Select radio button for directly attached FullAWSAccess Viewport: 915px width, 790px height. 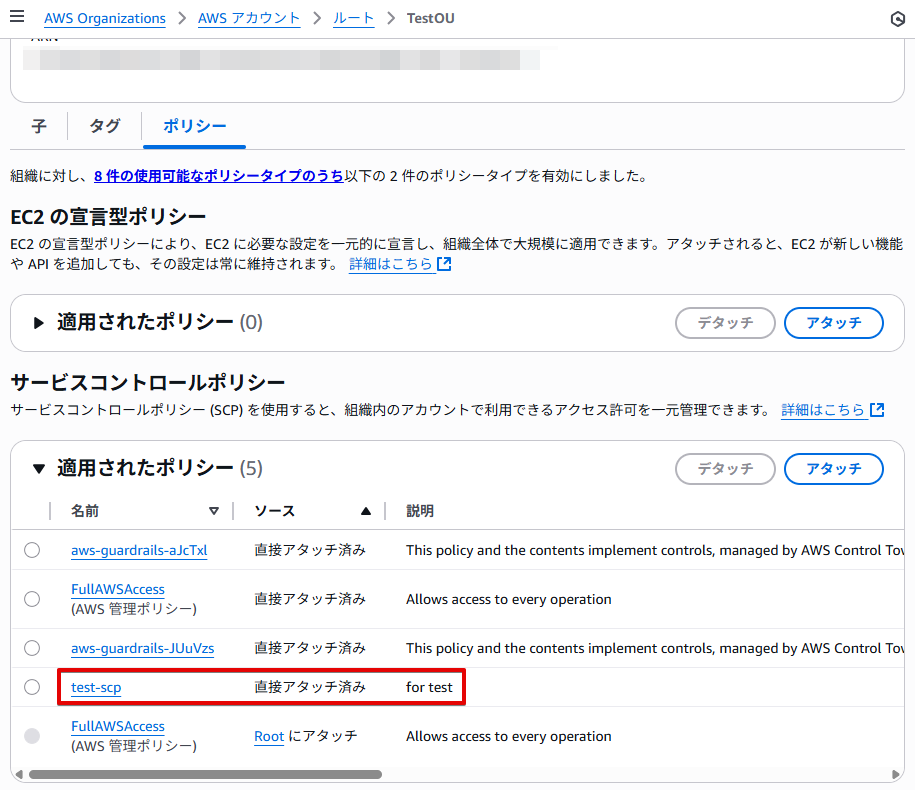pos(32,599)
